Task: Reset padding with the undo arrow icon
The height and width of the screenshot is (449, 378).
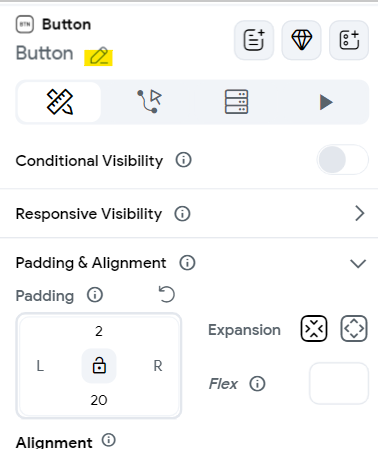Action: (x=167, y=294)
